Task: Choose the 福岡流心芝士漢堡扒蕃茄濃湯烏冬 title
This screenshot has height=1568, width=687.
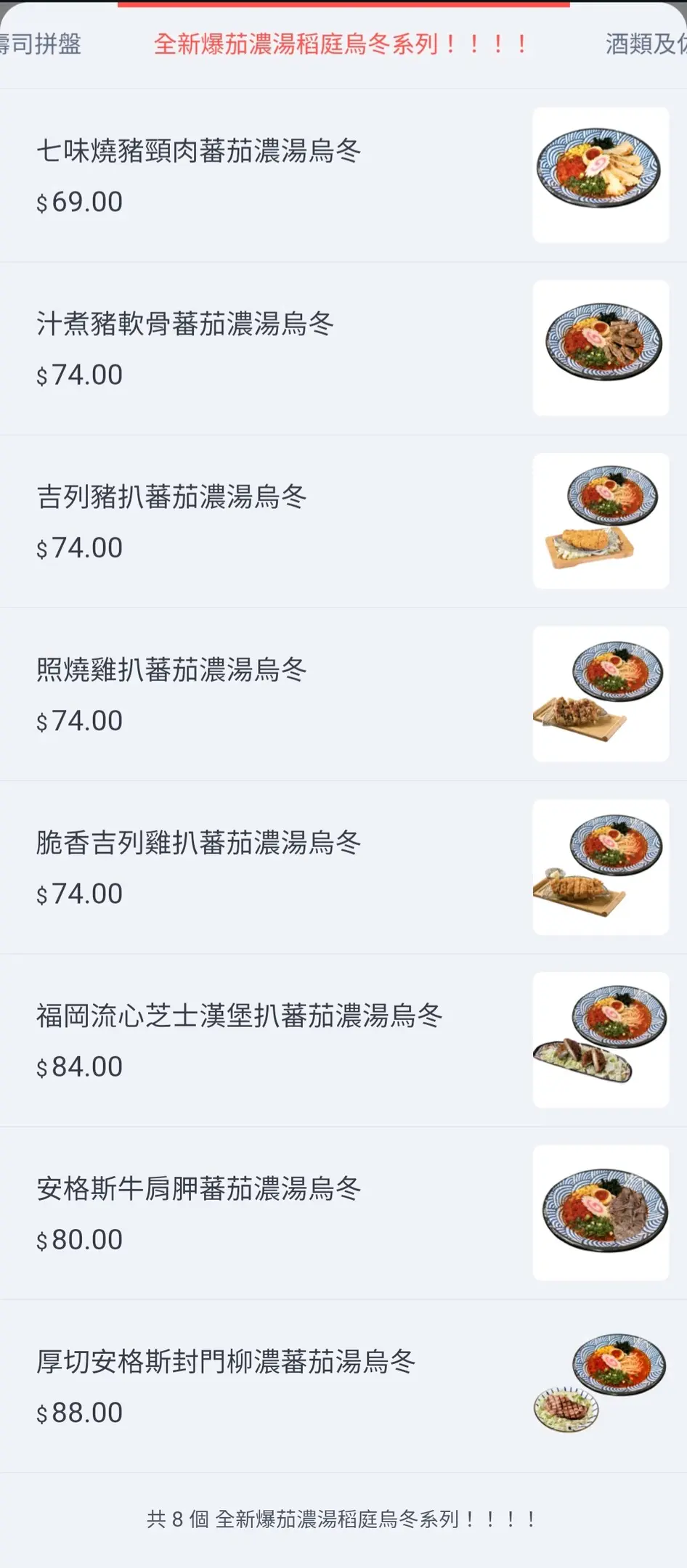Action: pos(240,1016)
